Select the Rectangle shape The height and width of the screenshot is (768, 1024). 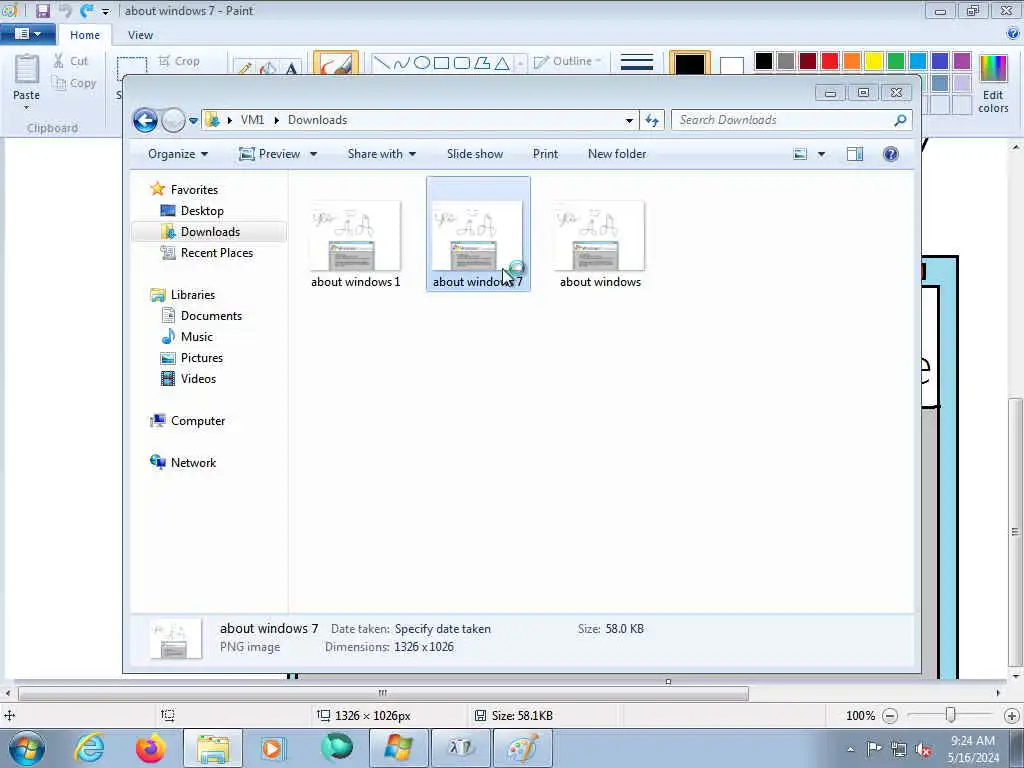(x=441, y=63)
